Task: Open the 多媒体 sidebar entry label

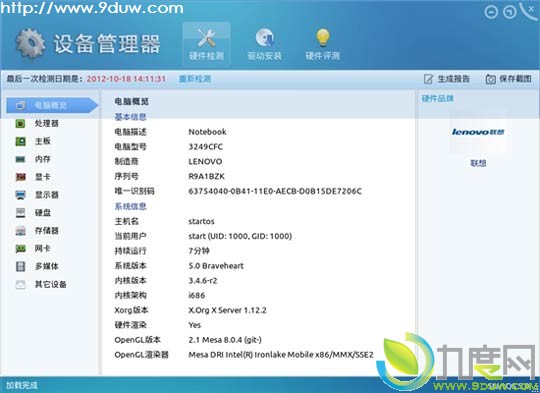Action: [46, 266]
